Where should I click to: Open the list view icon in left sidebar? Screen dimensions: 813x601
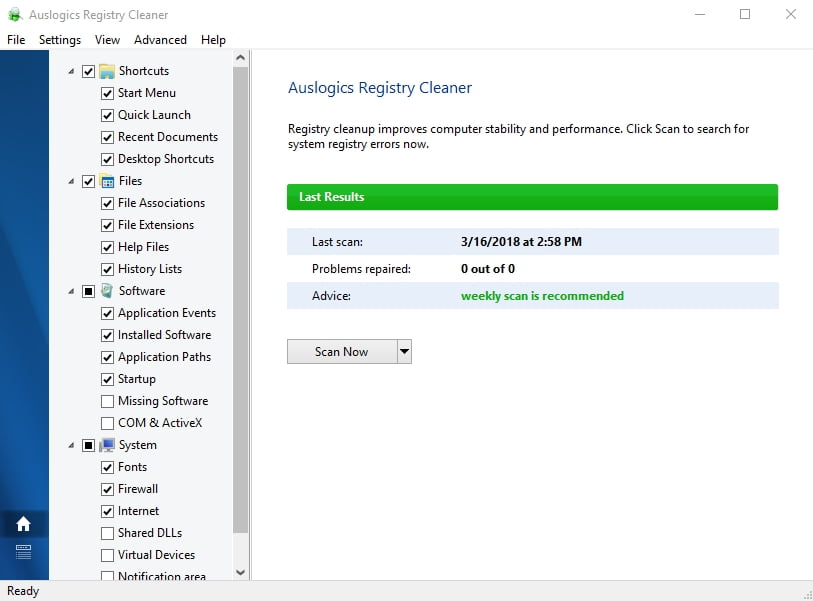(x=23, y=552)
